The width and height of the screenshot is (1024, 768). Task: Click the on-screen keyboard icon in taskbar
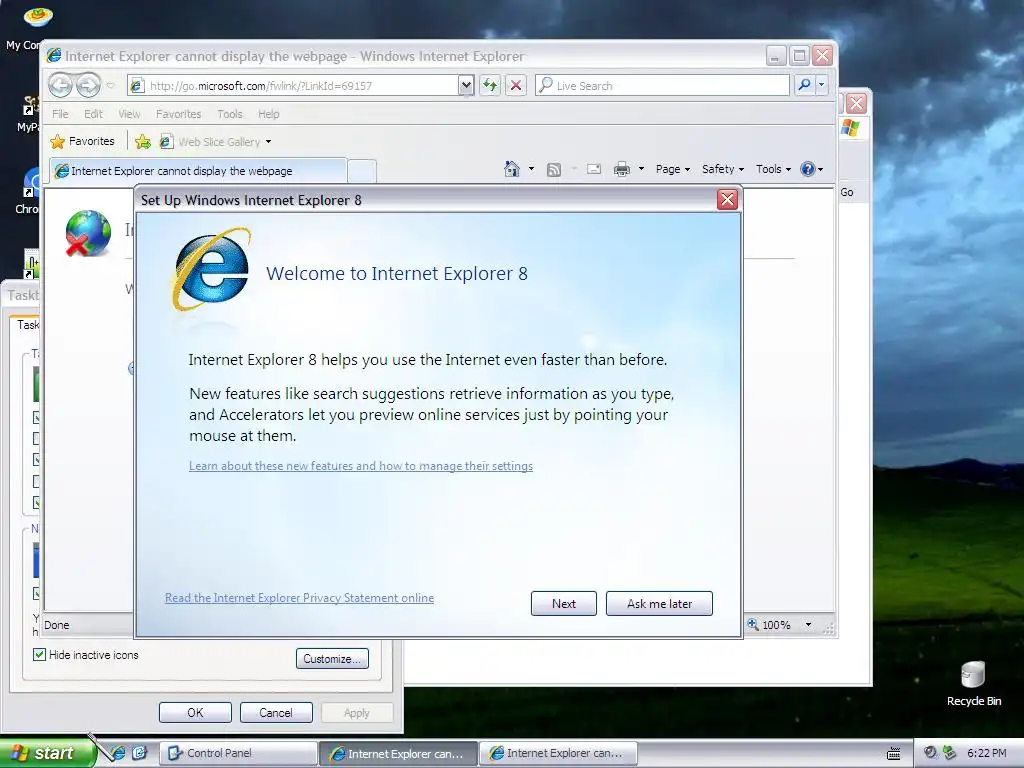tap(893, 754)
